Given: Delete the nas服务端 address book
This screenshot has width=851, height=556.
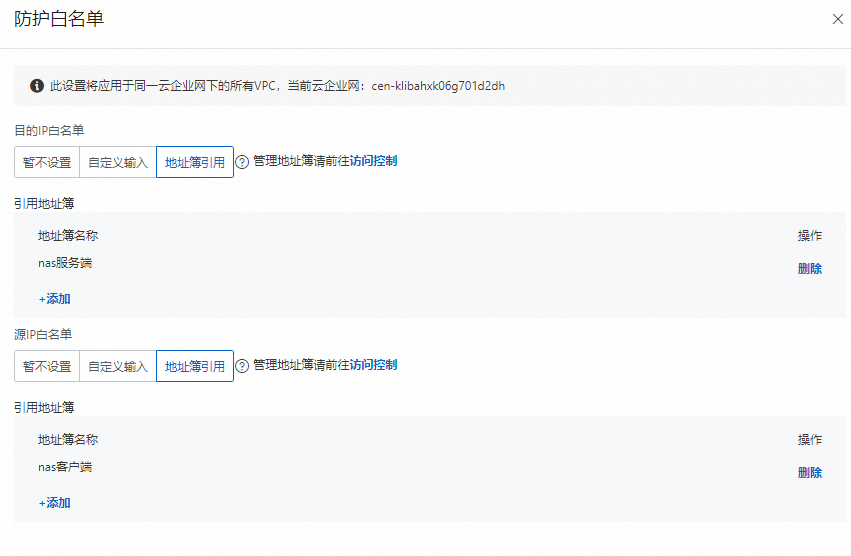Looking at the screenshot, I should pyautogui.click(x=809, y=269).
